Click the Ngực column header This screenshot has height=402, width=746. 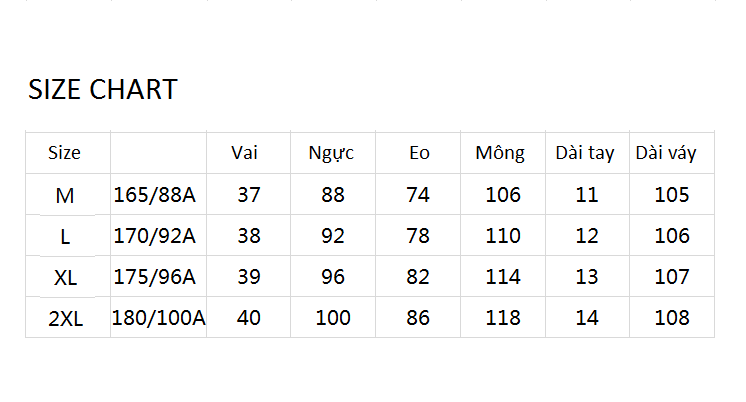331,154
